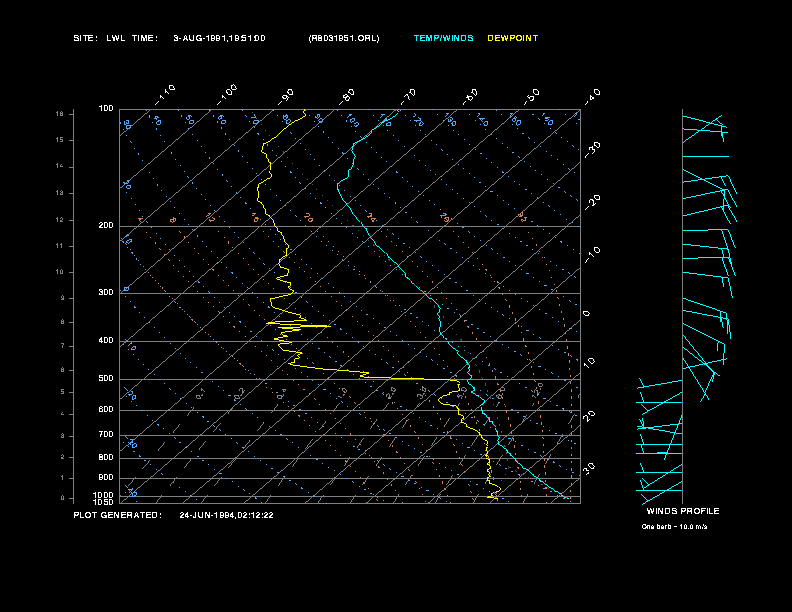
Task: Click the -100 temperature axis label
Action: click(x=227, y=95)
